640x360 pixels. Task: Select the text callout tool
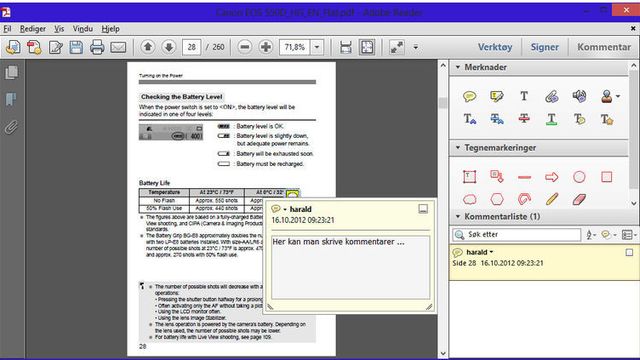tap(497, 177)
